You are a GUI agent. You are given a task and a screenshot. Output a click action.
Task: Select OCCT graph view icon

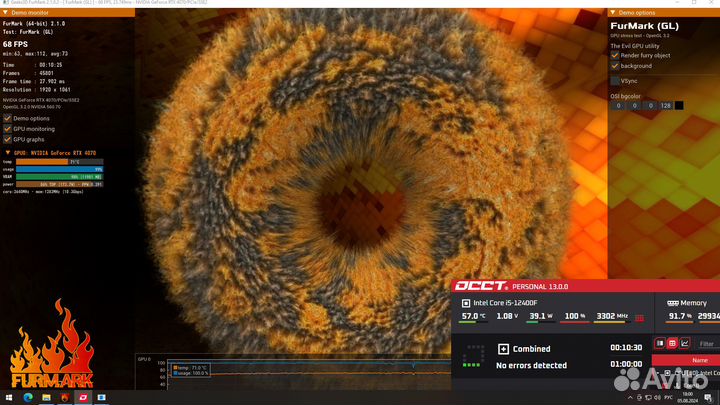coord(686,343)
